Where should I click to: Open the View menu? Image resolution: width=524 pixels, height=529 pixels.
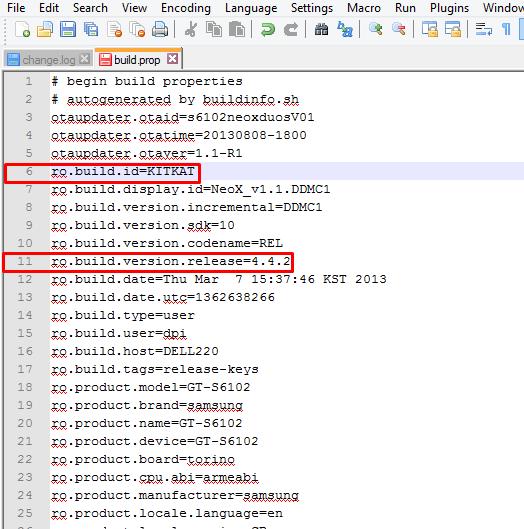coord(134,7)
